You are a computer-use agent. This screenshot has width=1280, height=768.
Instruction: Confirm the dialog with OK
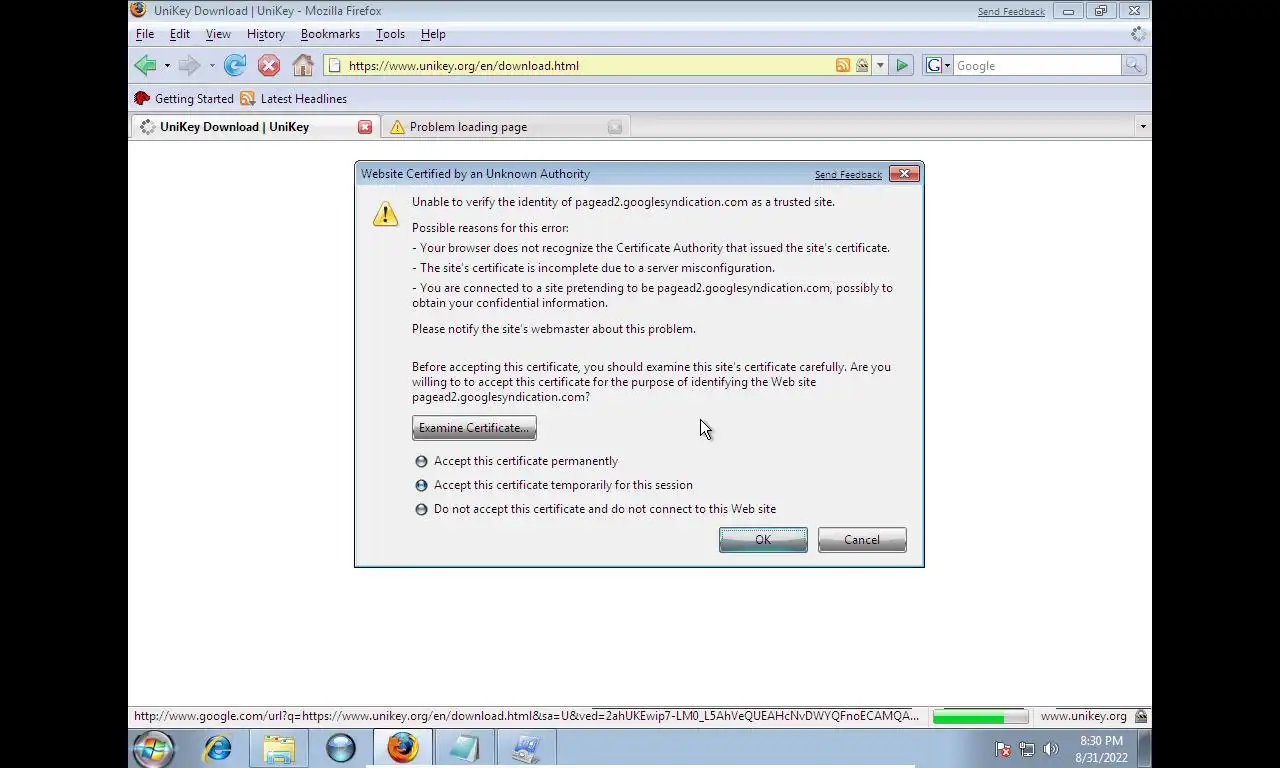[x=763, y=540]
